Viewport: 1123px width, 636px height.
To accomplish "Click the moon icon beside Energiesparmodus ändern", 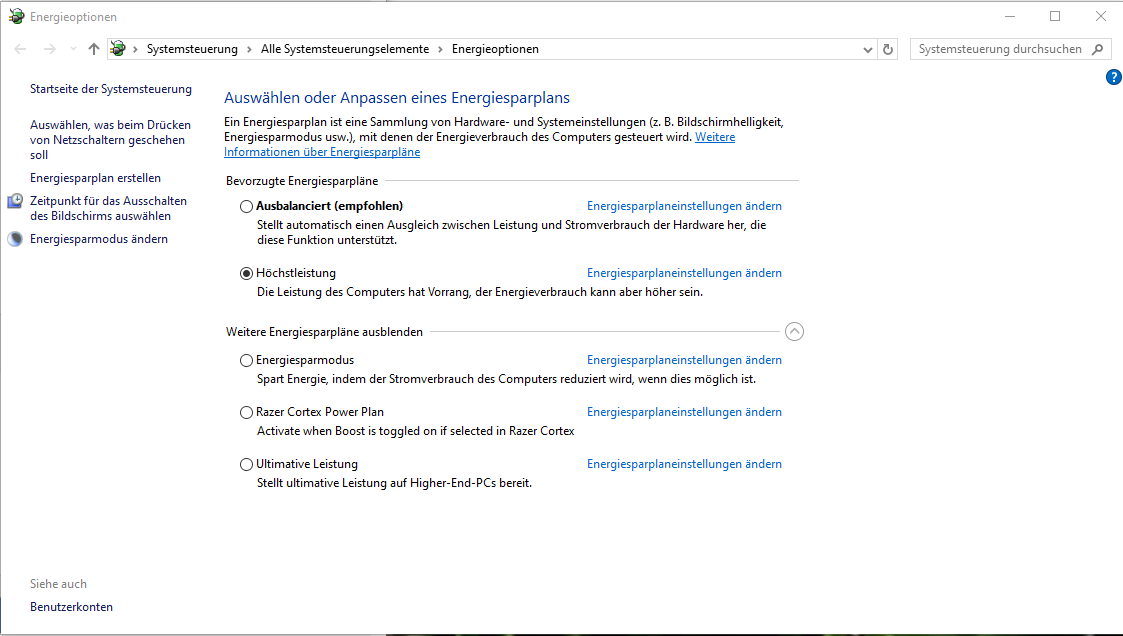I will [x=15, y=239].
